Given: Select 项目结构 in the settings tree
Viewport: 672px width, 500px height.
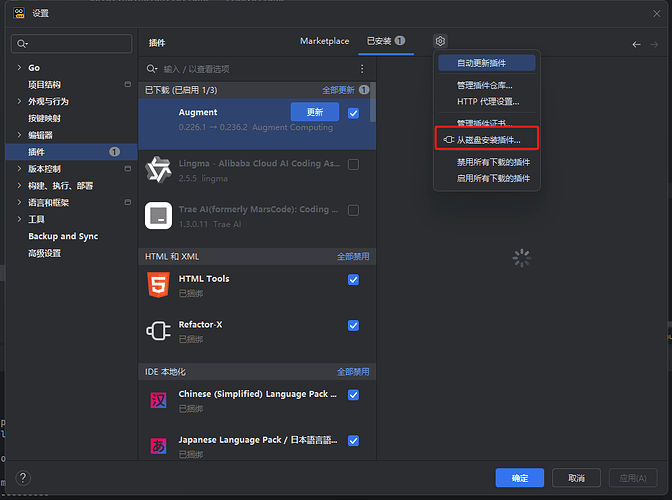Looking at the screenshot, I should coord(71,84).
